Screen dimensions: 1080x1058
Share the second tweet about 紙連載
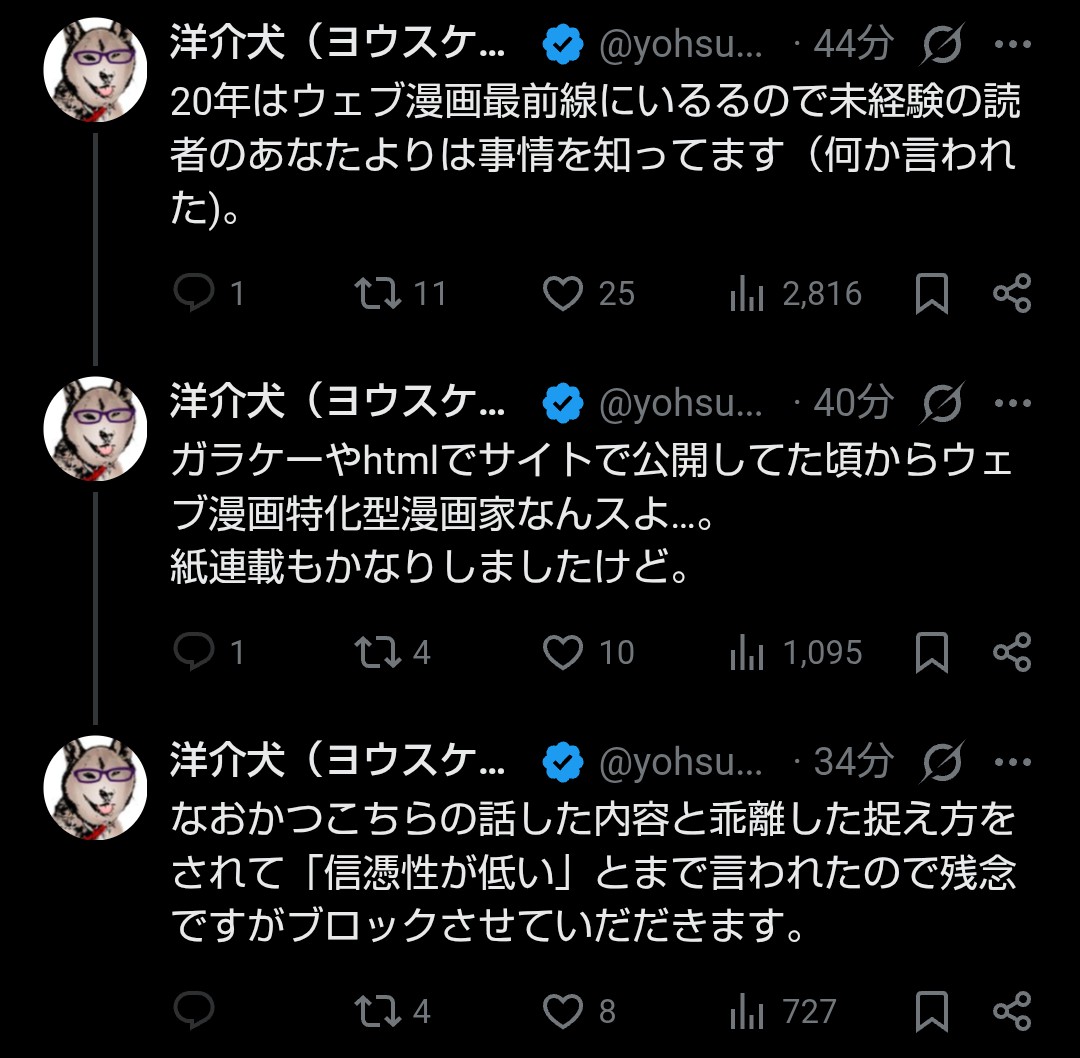(x=1011, y=653)
